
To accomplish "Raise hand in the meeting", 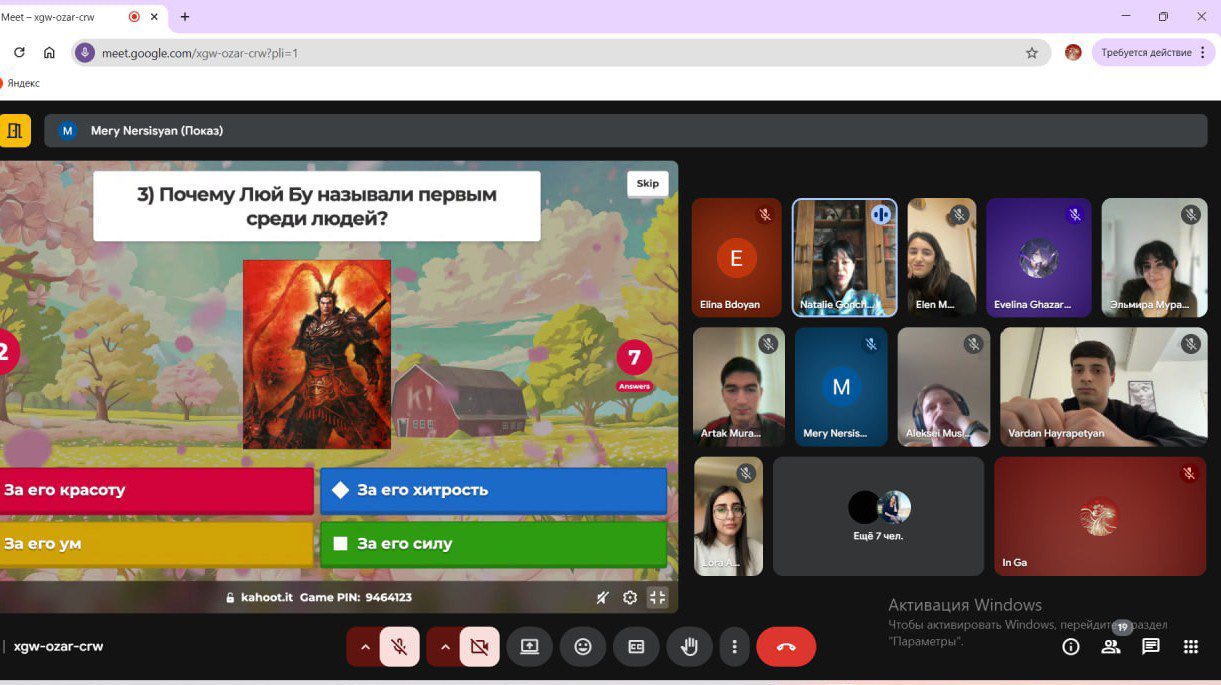I will coord(689,647).
